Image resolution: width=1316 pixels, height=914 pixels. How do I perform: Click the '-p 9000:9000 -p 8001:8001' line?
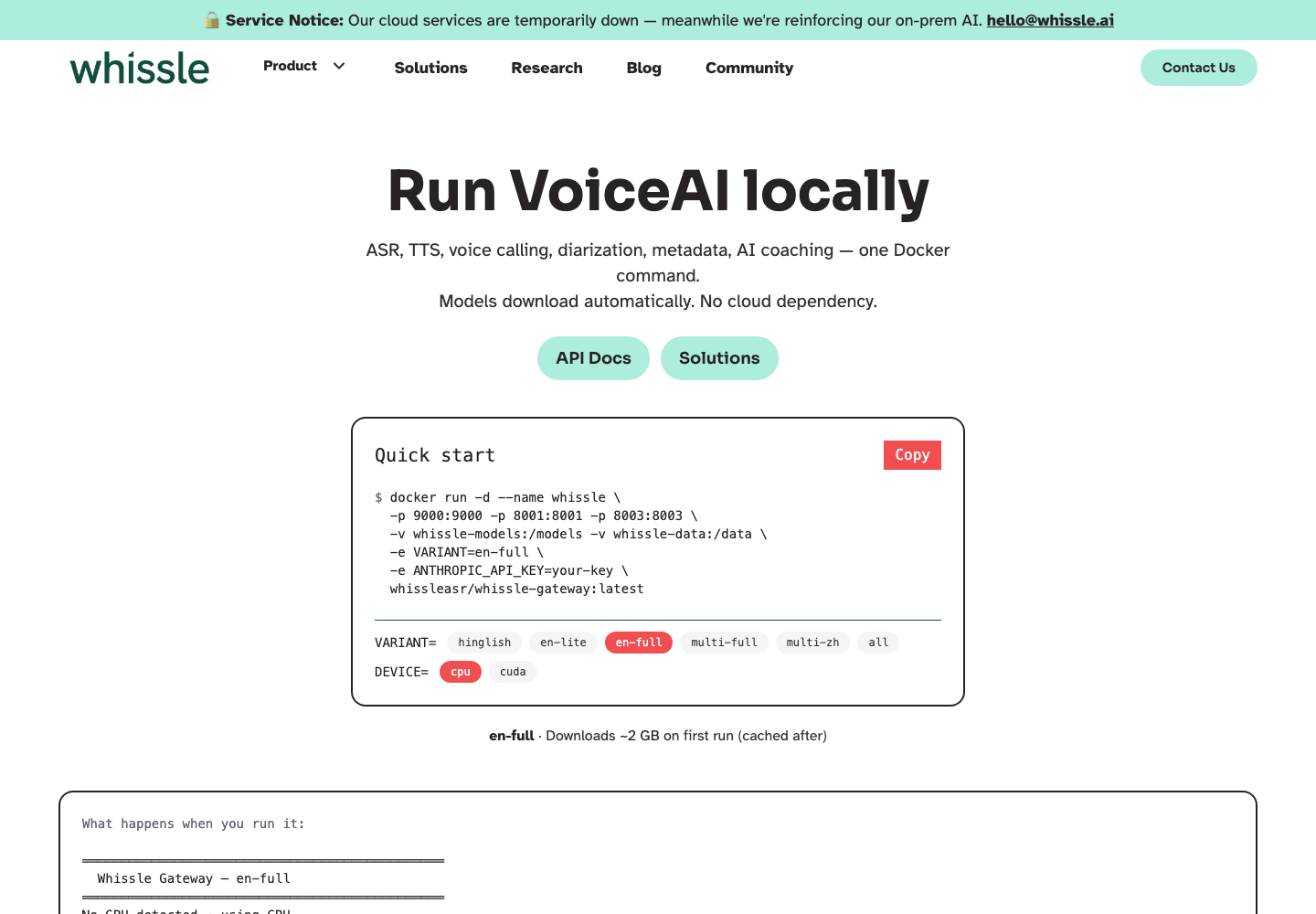point(544,515)
